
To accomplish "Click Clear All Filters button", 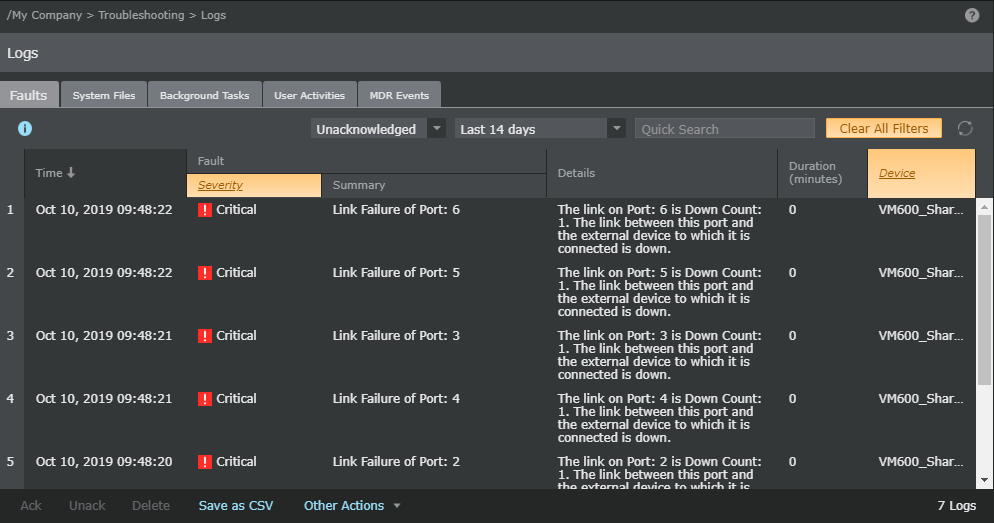I will coord(884,128).
